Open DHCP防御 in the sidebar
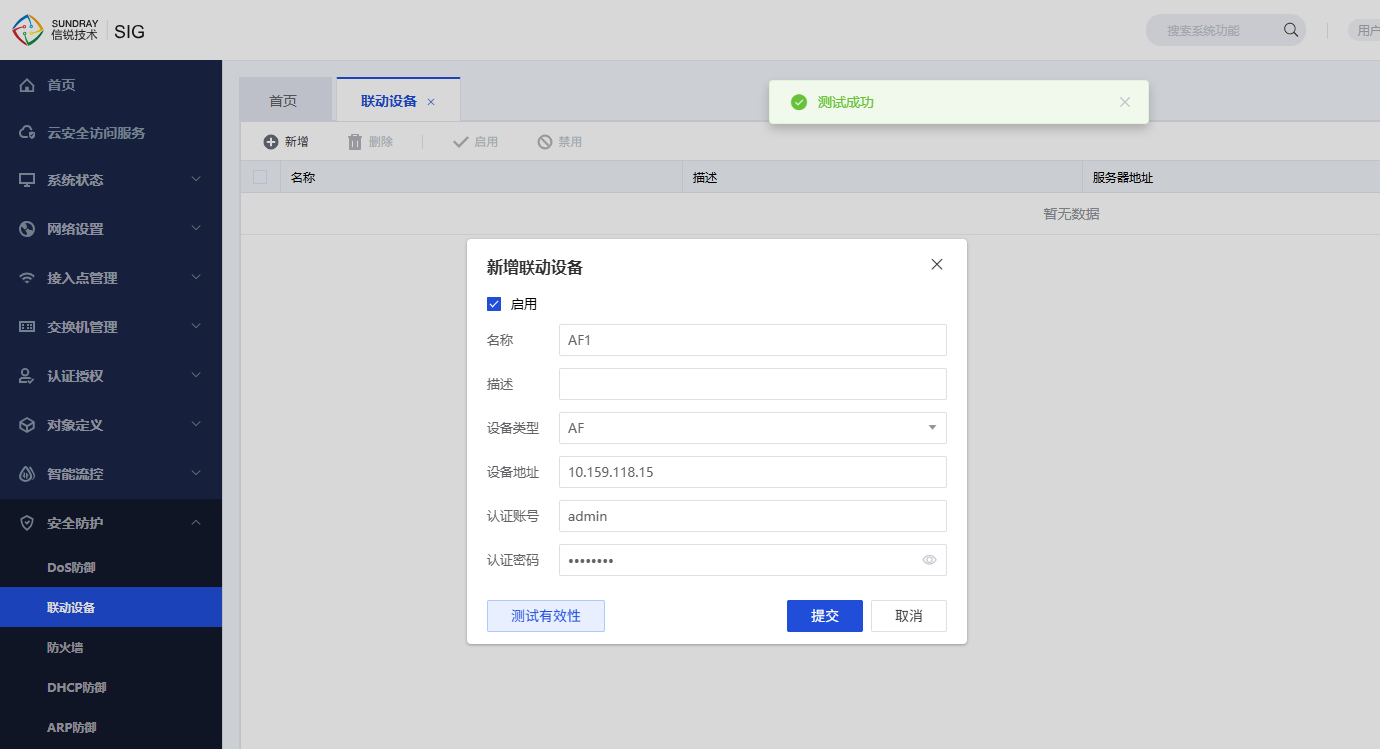 (x=111, y=687)
